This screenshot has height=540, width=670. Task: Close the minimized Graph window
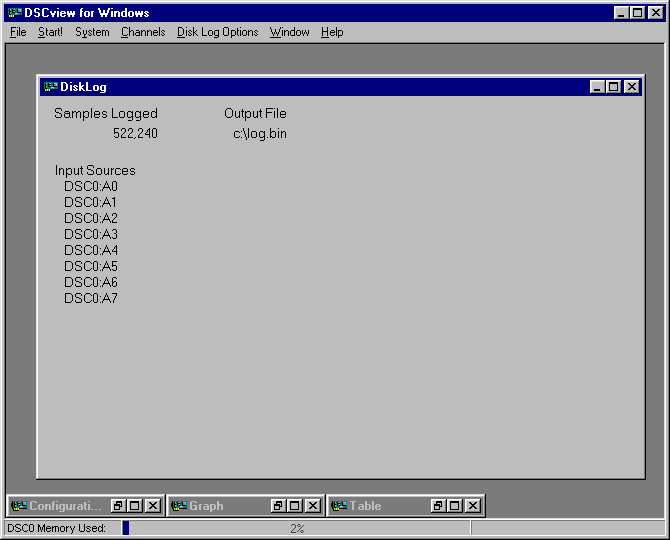313,506
